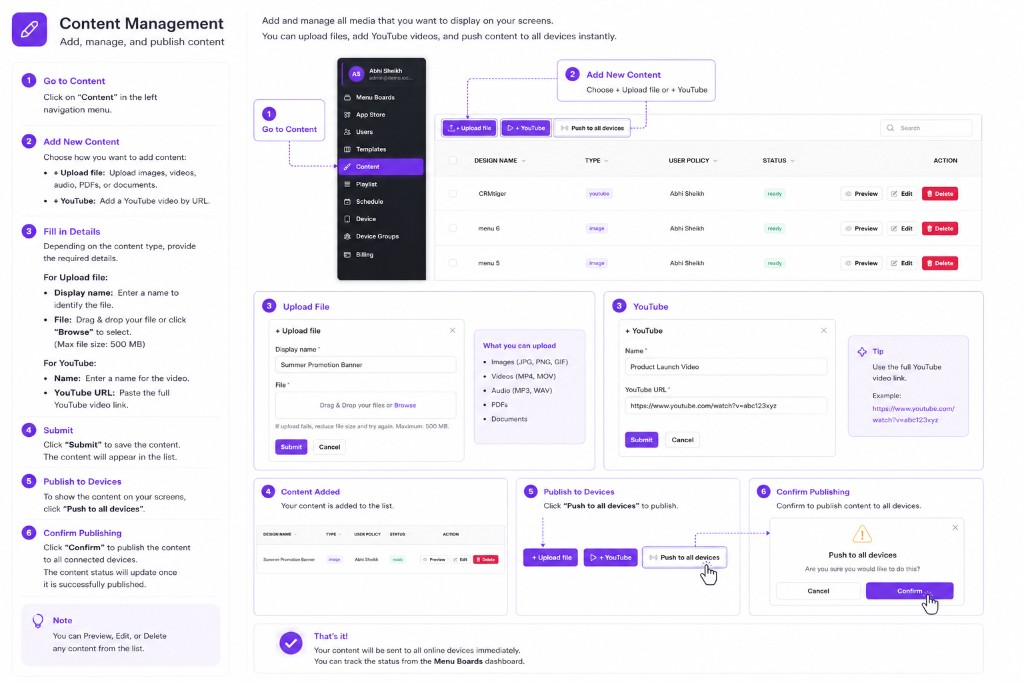Viewport: 1024px width, 682px height.
Task: Open the Playlist sidebar icon
Action: click(x=347, y=184)
